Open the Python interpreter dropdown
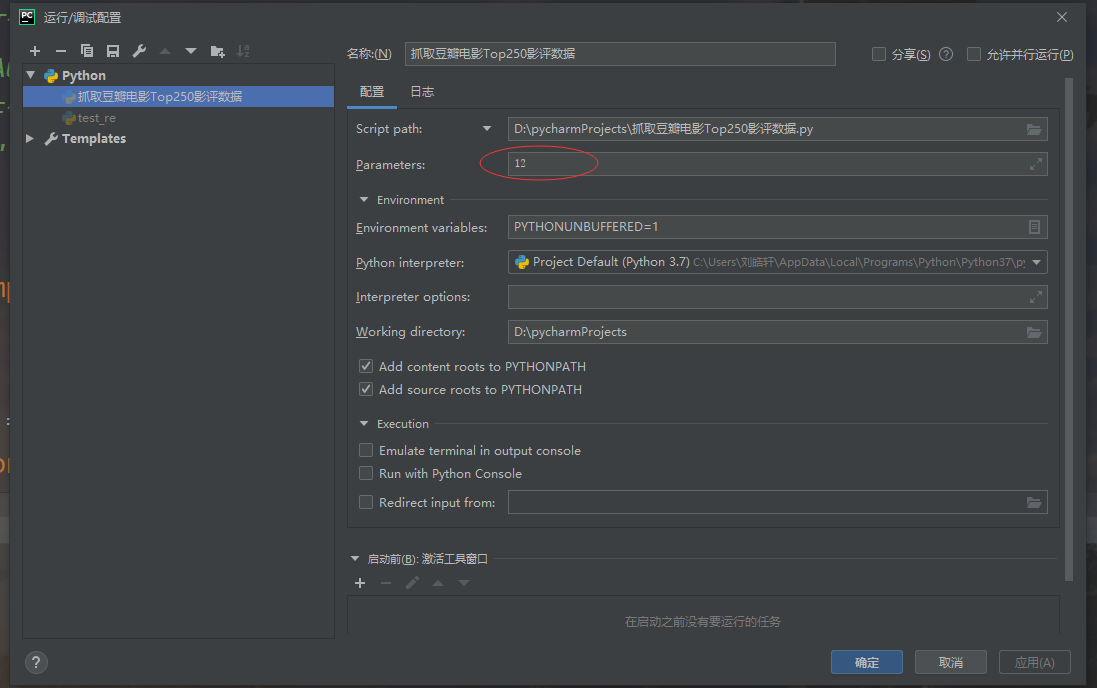 pos(1034,262)
